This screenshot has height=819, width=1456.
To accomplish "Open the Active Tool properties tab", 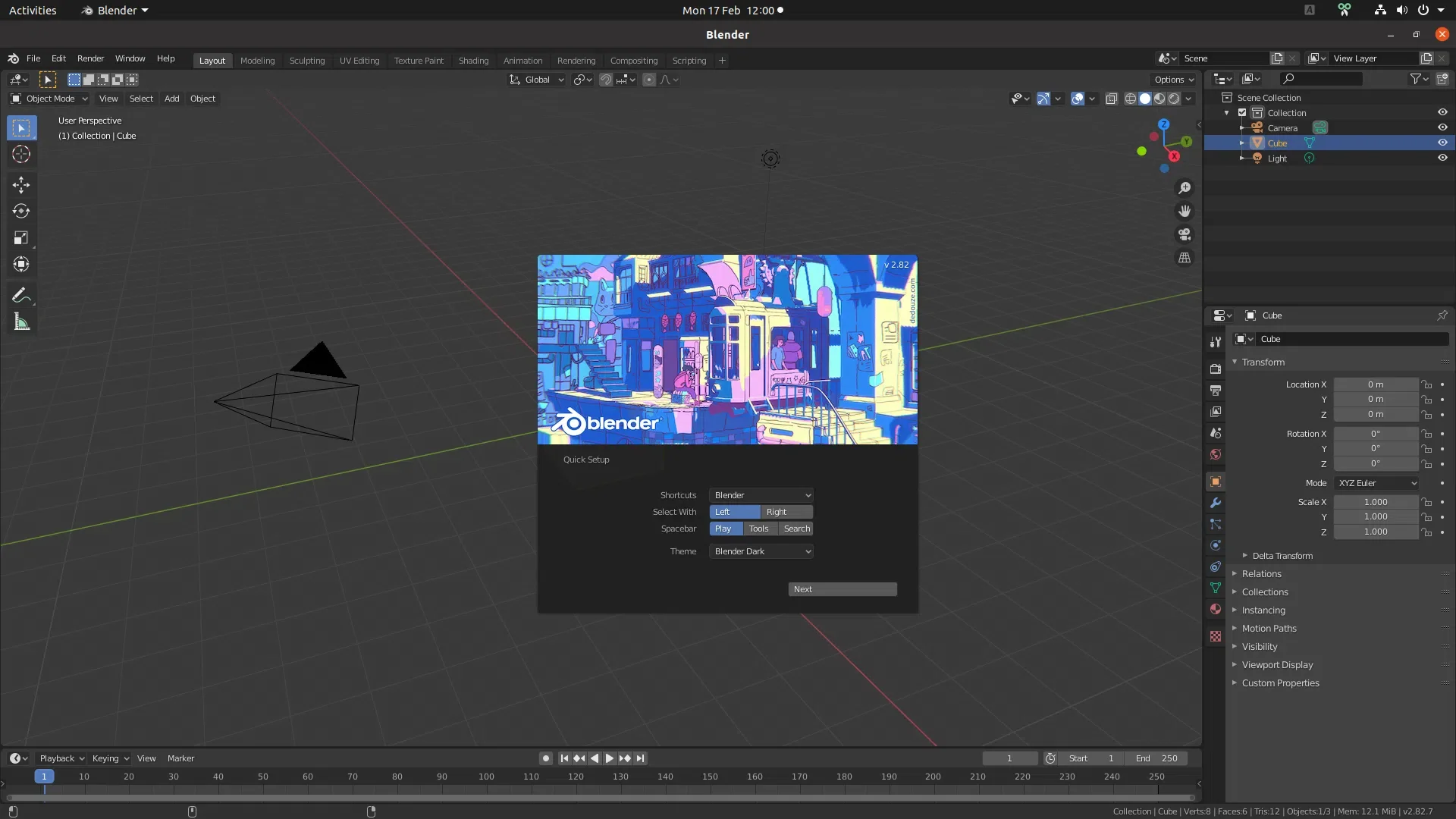I will [x=1216, y=342].
